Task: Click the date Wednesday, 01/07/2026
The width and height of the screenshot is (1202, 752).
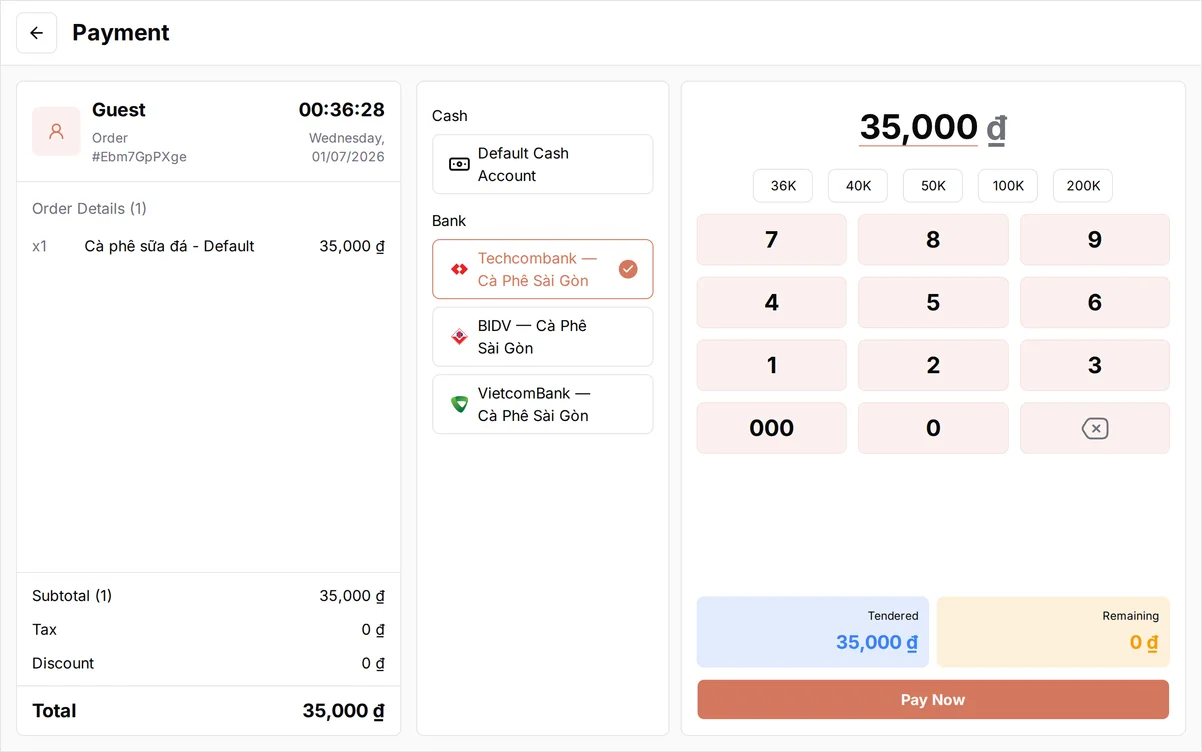Action: (346, 147)
